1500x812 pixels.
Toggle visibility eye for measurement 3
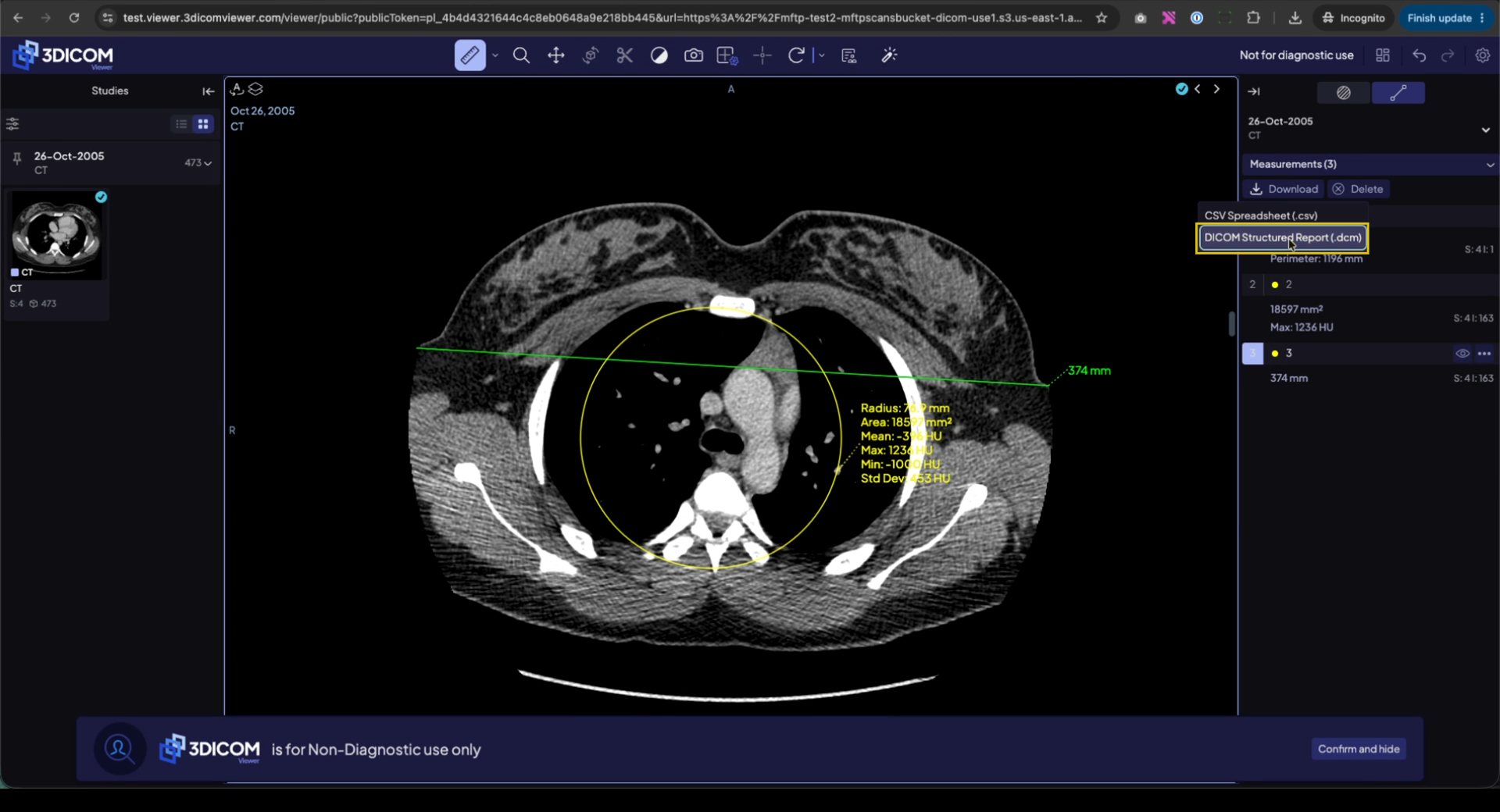1462,354
